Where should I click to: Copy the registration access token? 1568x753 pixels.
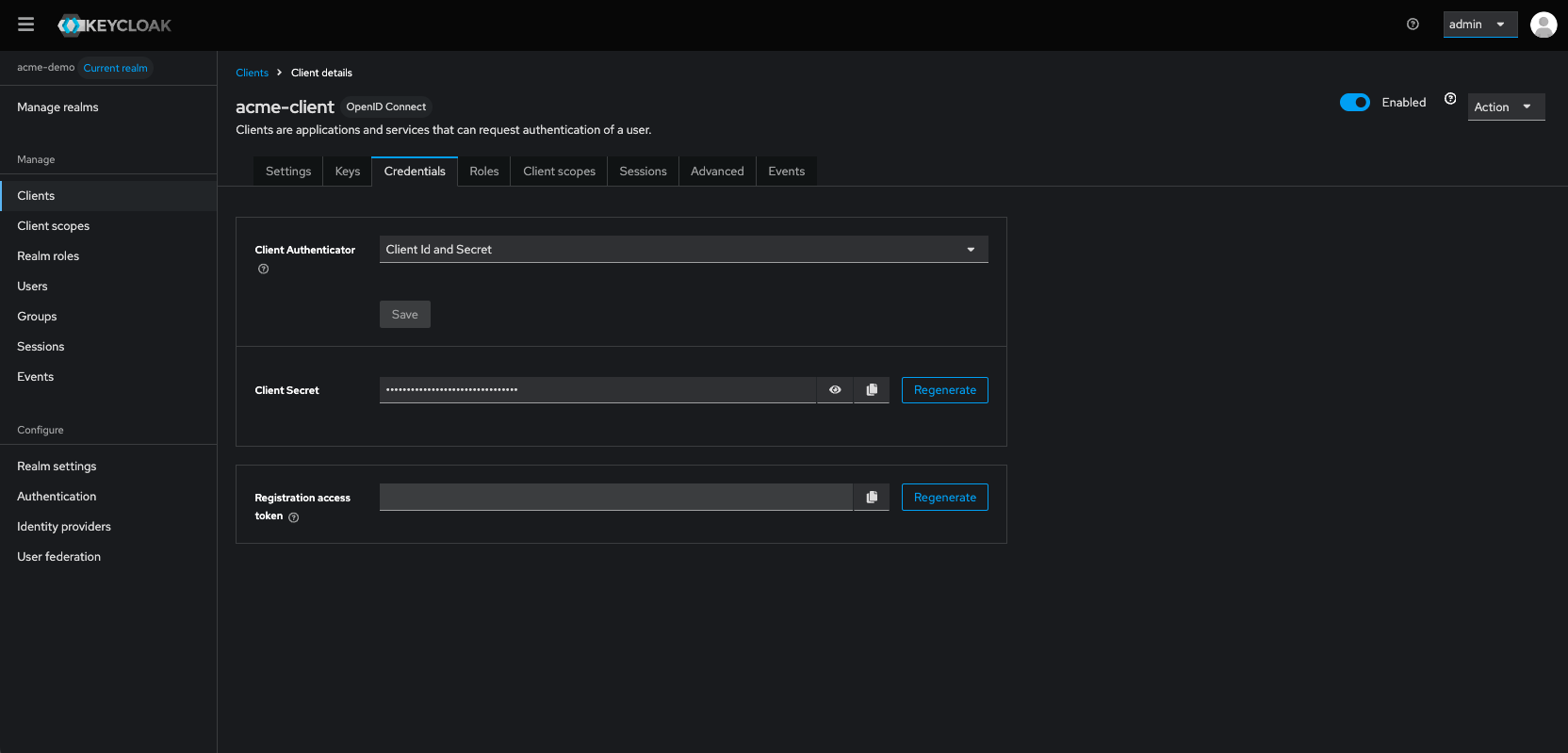(872, 498)
